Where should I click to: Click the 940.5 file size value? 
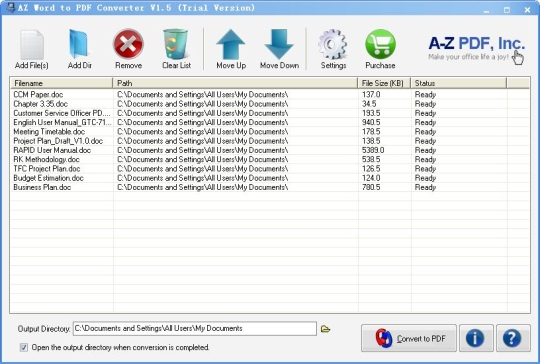371,122
